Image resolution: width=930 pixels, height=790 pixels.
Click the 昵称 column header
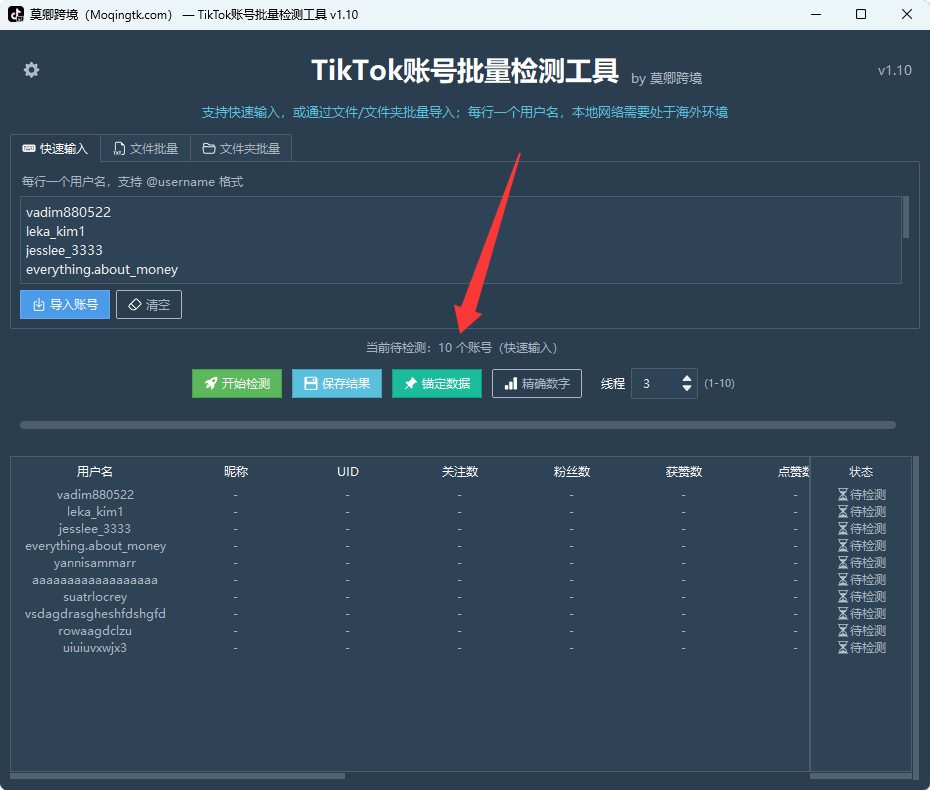tap(235, 472)
